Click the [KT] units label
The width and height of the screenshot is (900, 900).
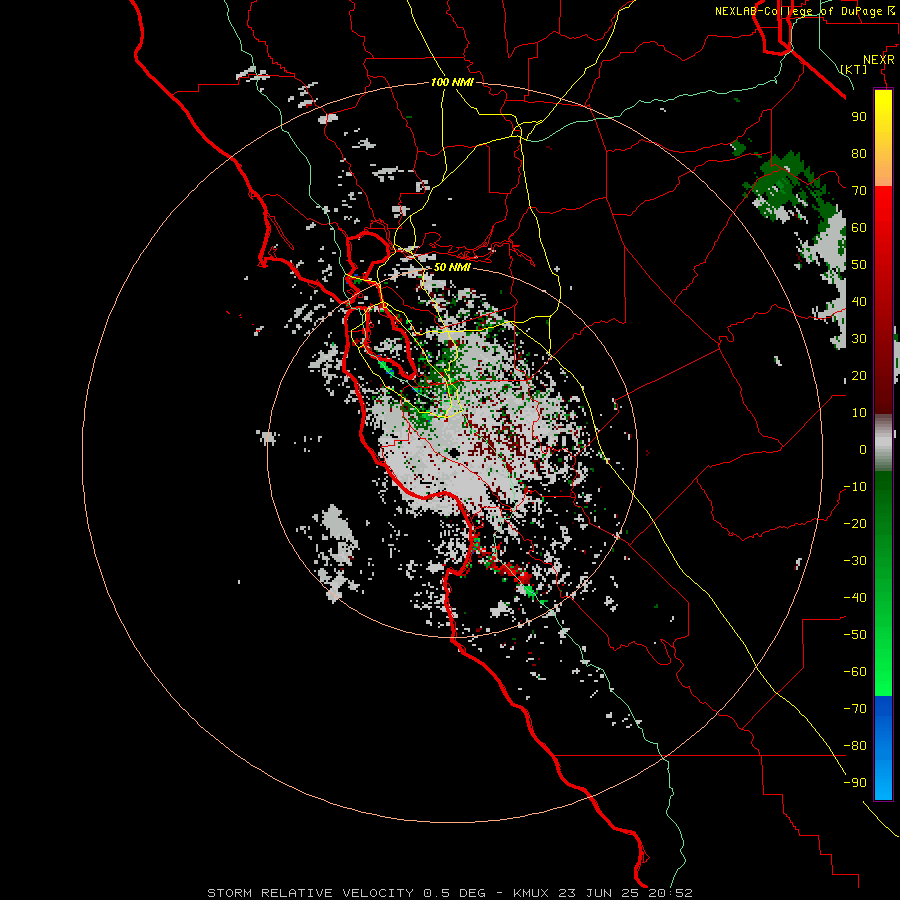(x=854, y=69)
